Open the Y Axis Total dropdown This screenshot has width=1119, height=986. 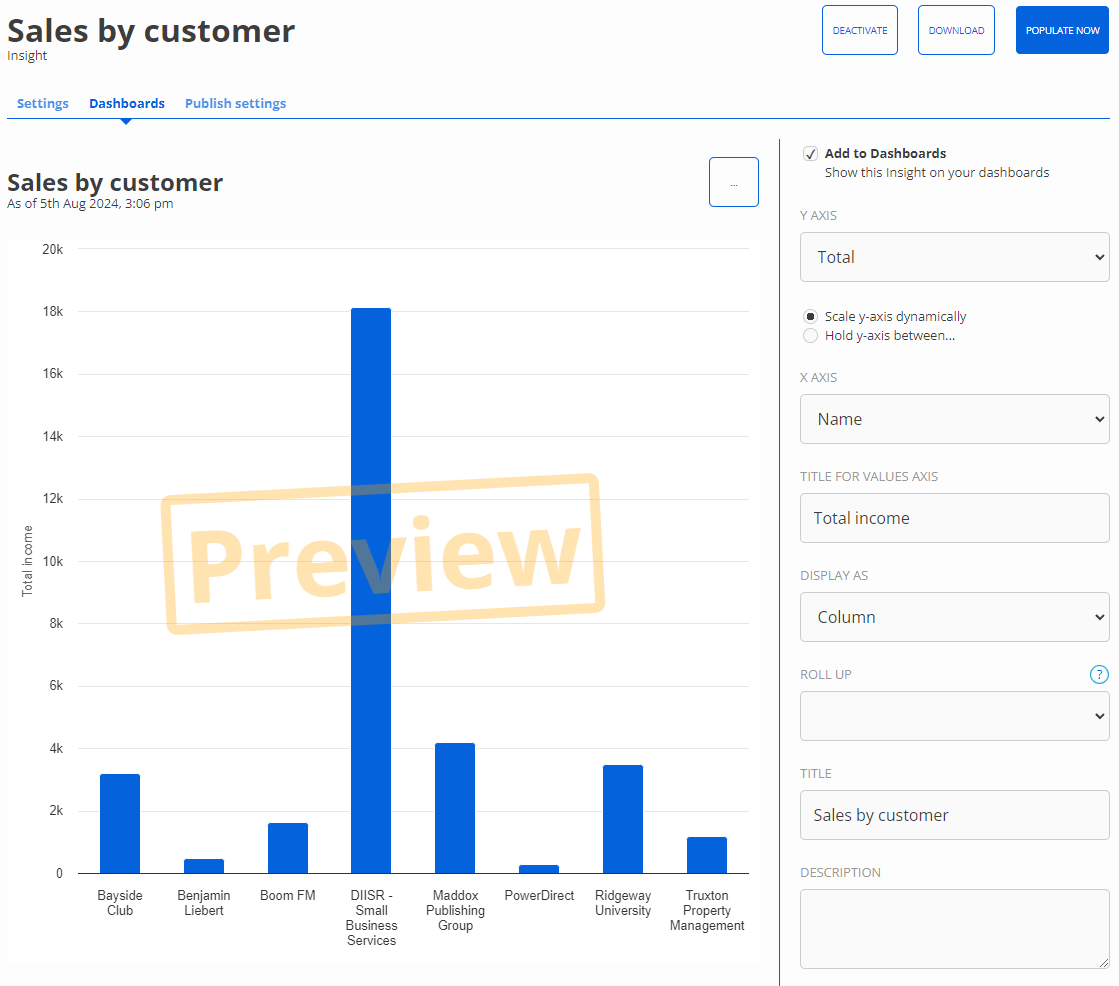(954, 257)
